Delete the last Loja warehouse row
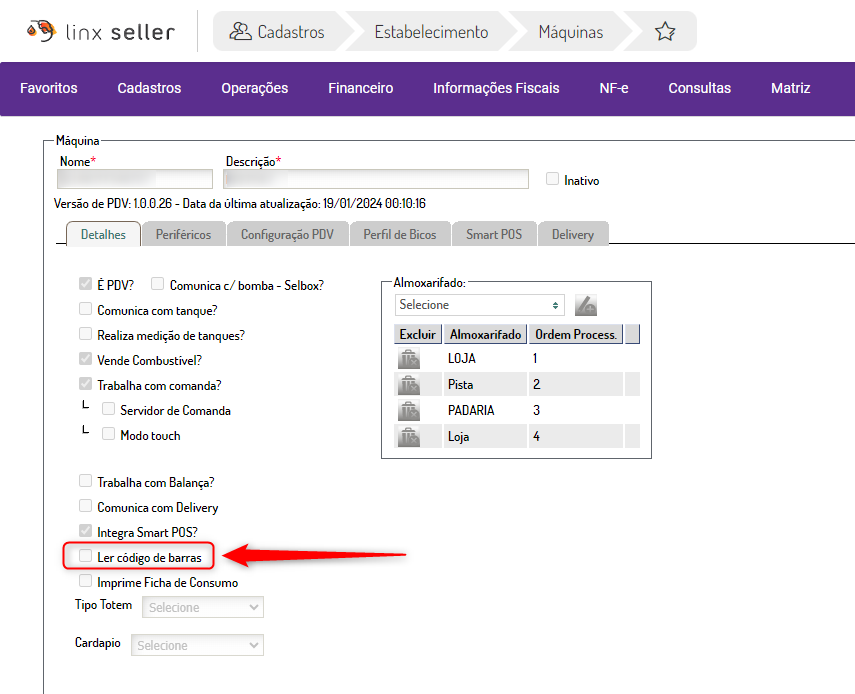The height and width of the screenshot is (694, 855). 409,437
